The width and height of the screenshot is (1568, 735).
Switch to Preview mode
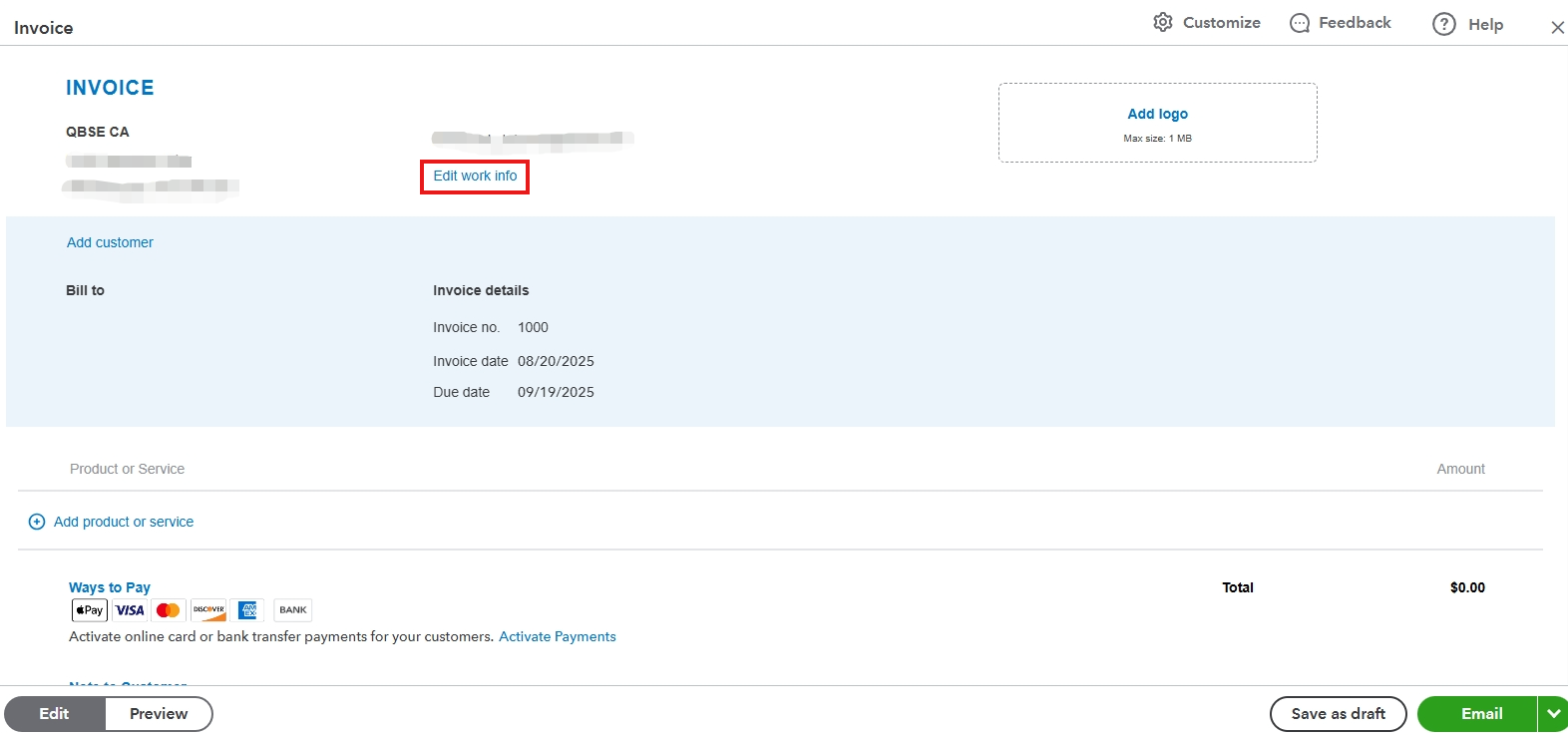pos(159,714)
